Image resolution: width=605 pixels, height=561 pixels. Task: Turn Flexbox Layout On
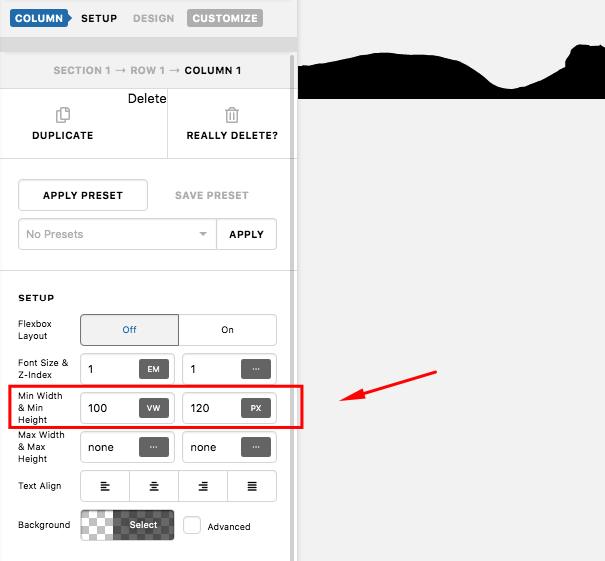click(x=227, y=330)
